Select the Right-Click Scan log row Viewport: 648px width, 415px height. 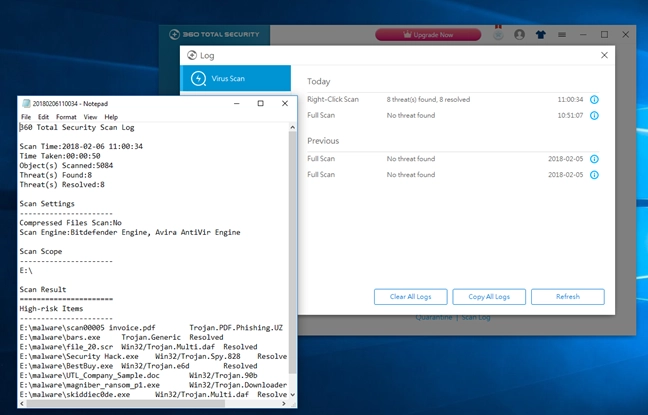click(x=453, y=100)
